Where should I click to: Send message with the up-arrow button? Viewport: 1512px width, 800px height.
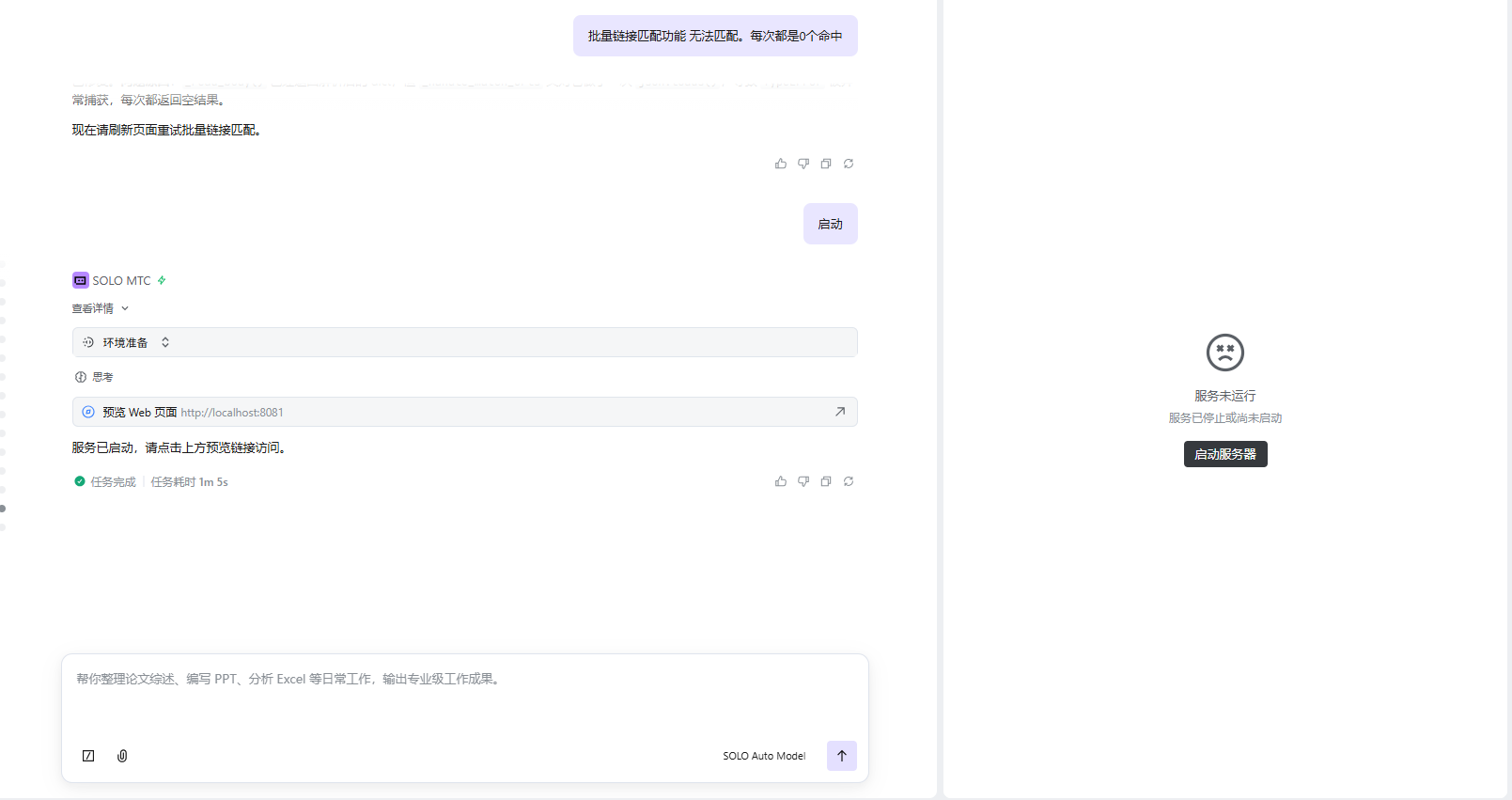841,756
